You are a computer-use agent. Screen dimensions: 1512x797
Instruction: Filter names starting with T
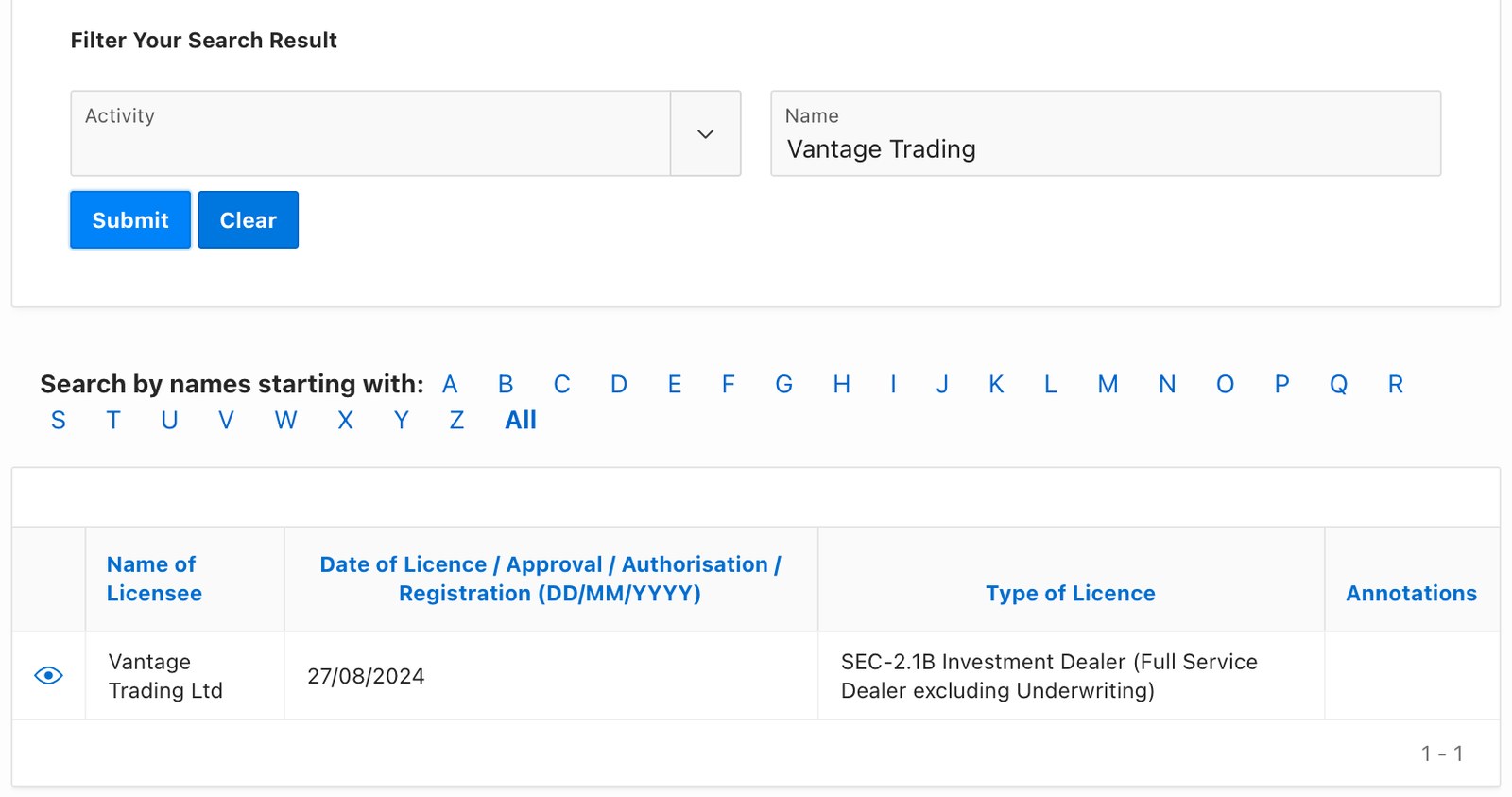coord(113,420)
